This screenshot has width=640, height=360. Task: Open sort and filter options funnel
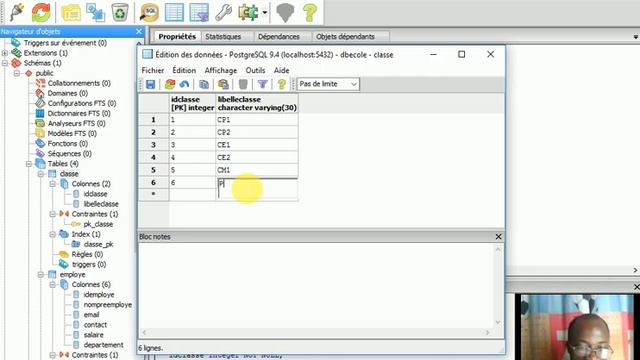point(262,84)
